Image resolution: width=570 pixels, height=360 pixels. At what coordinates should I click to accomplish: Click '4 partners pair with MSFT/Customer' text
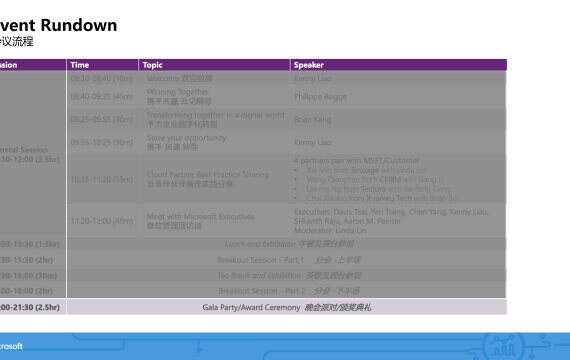click(x=357, y=161)
